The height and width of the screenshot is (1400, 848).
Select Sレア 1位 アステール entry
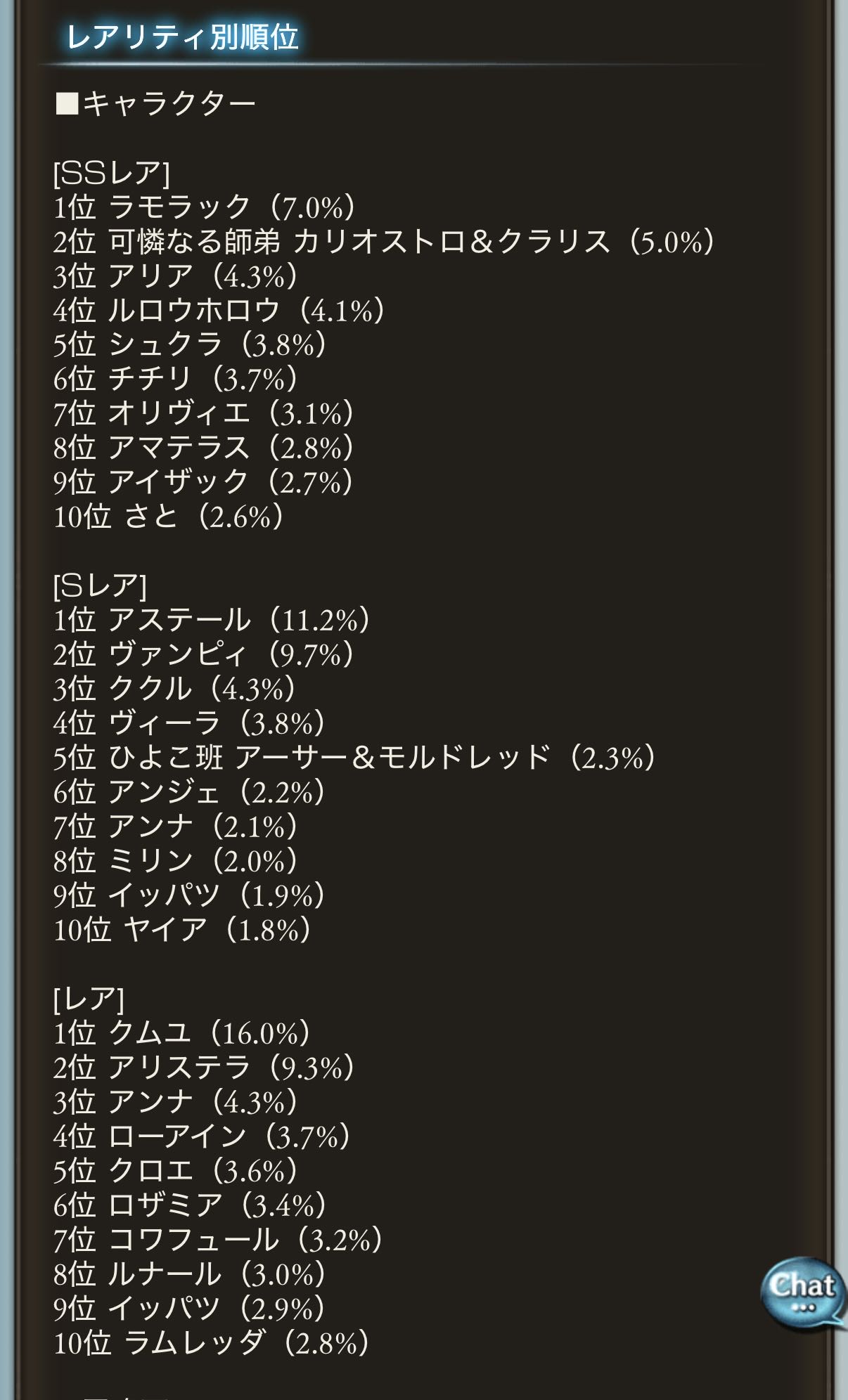(x=212, y=620)
